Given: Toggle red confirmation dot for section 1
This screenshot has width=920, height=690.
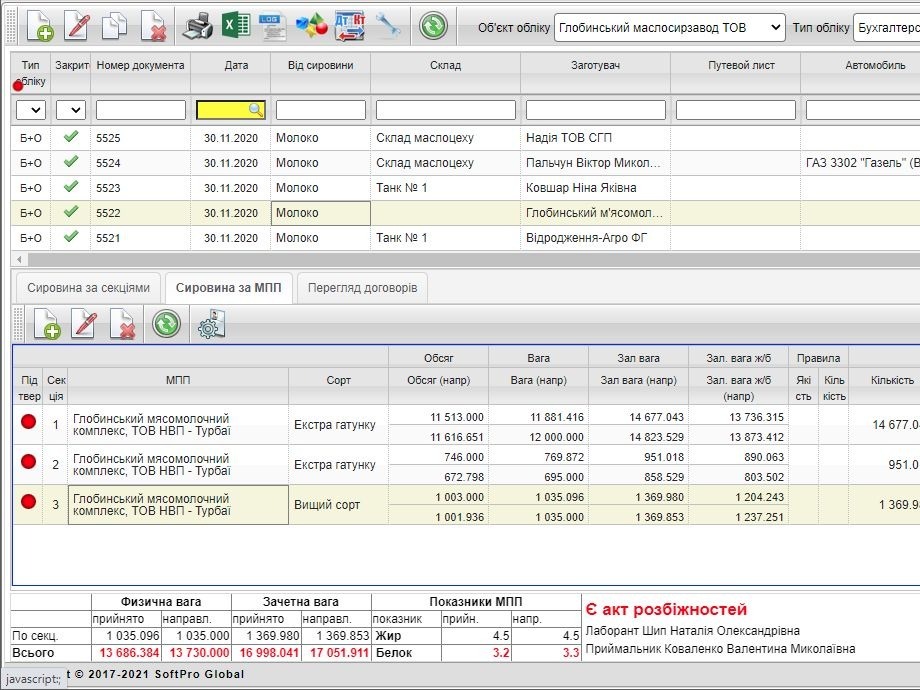Looking at the screenshot, I should 28,421.
